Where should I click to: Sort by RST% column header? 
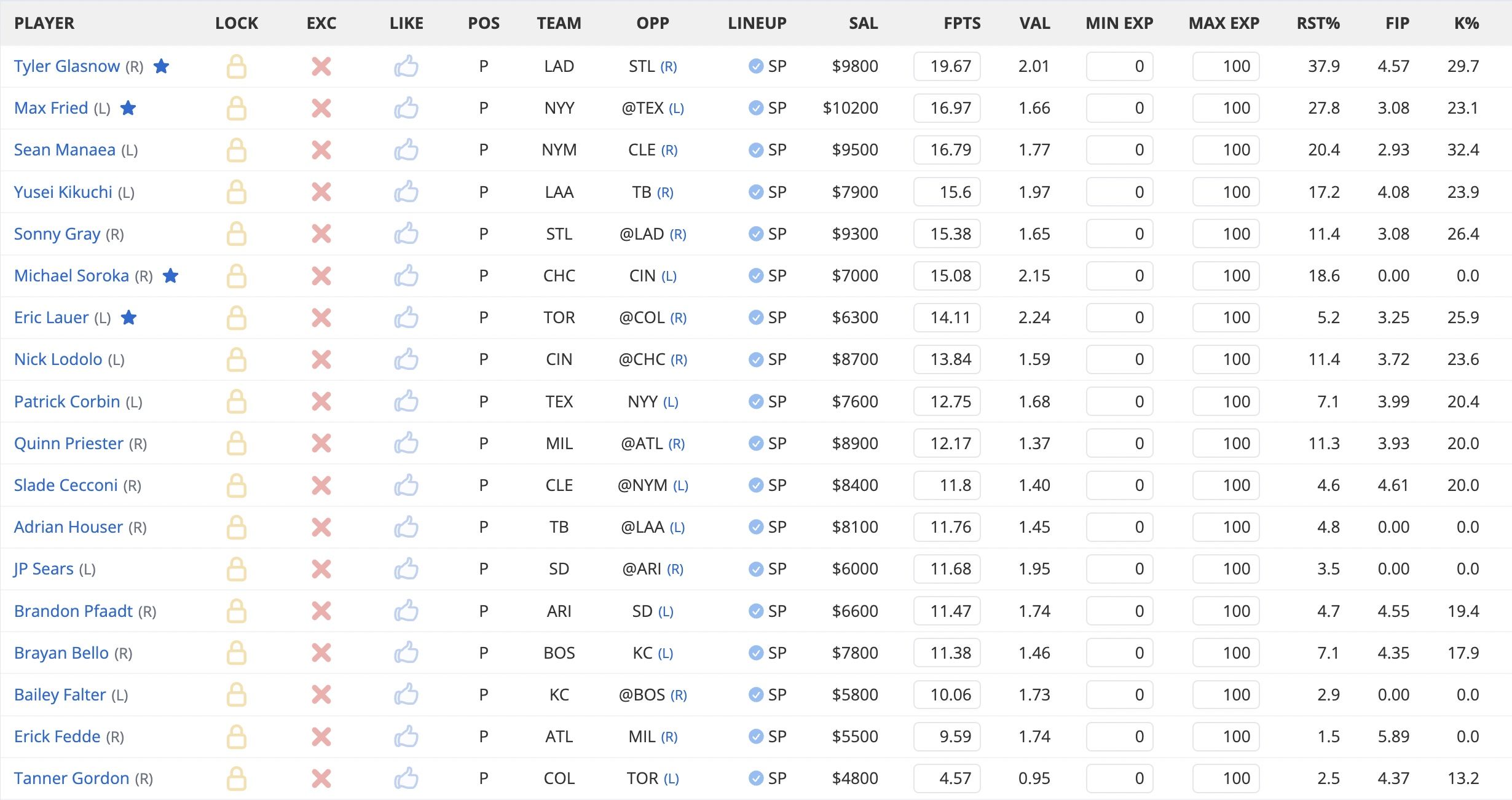(x=1318, y=23)
